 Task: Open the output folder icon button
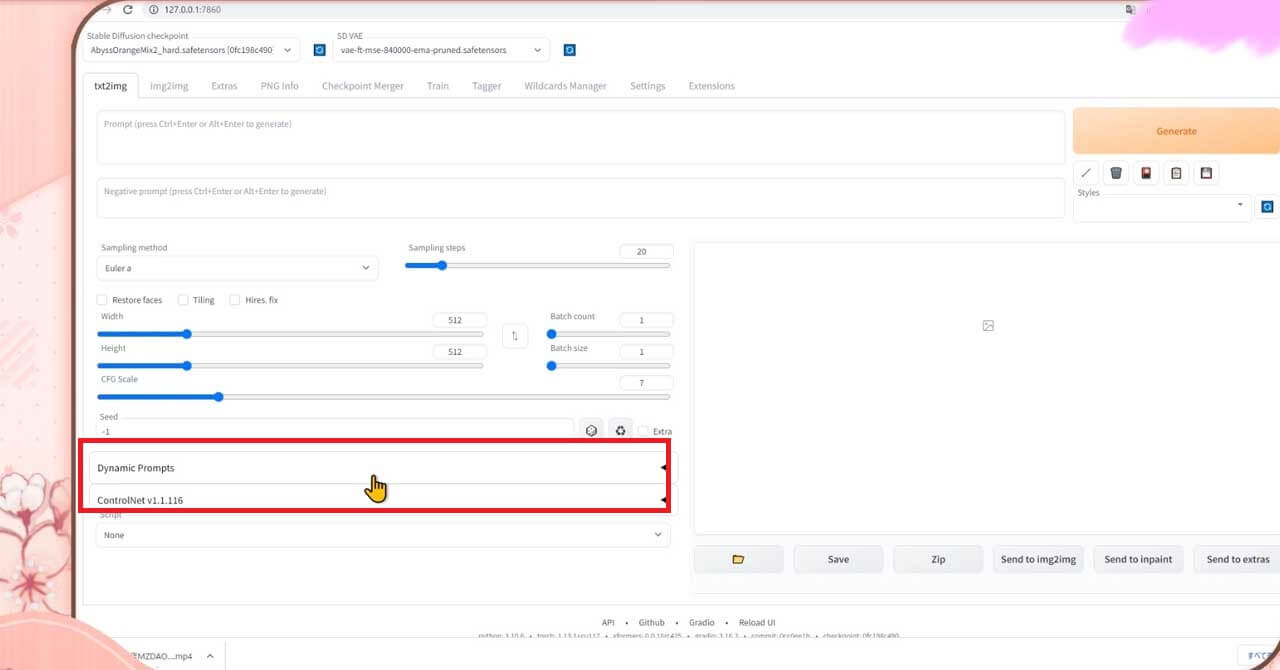[x=738, y=559]
